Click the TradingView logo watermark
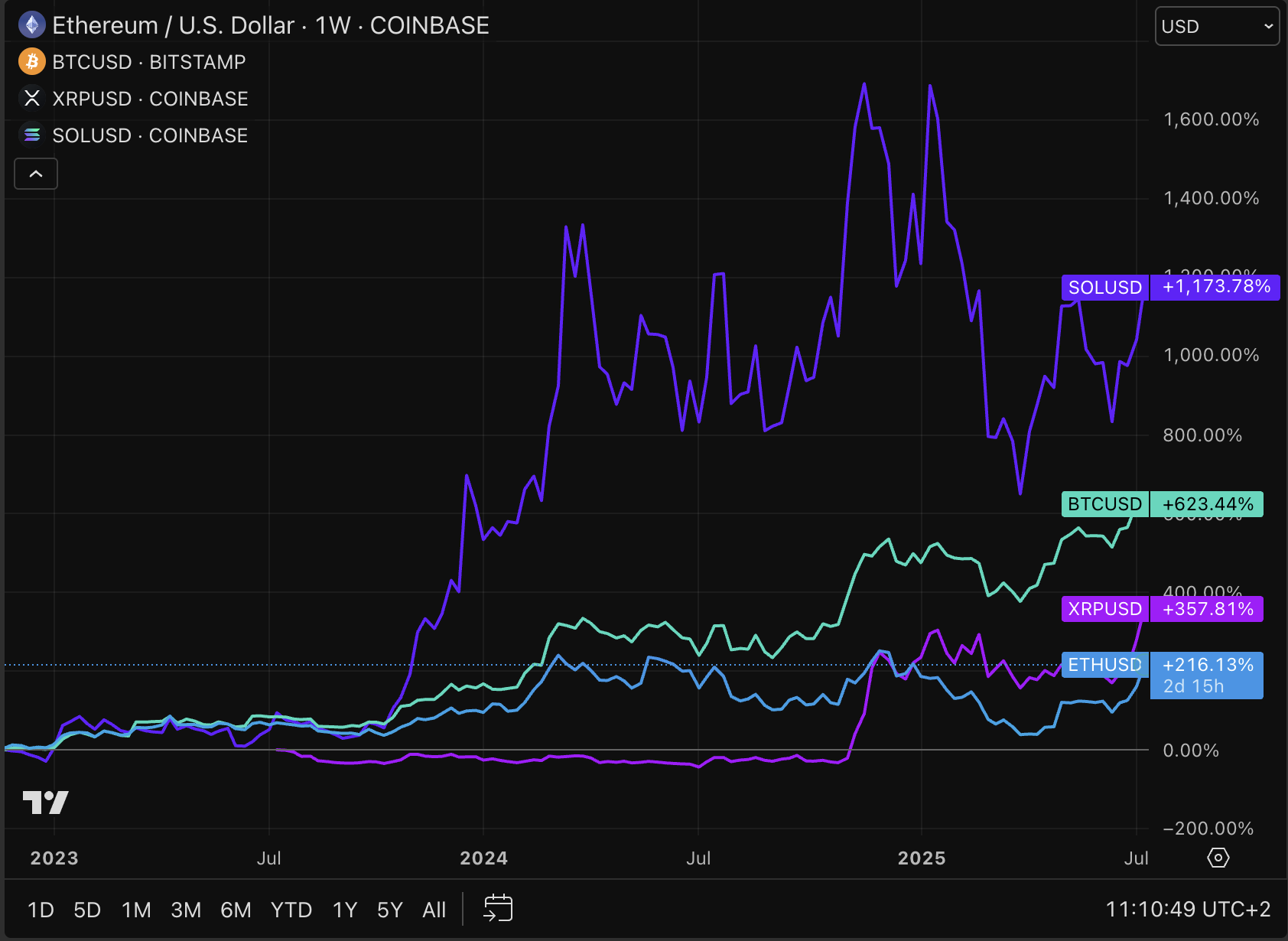Screen dimensions: 1288x941 pyautogui.click(x=46, y=803)
